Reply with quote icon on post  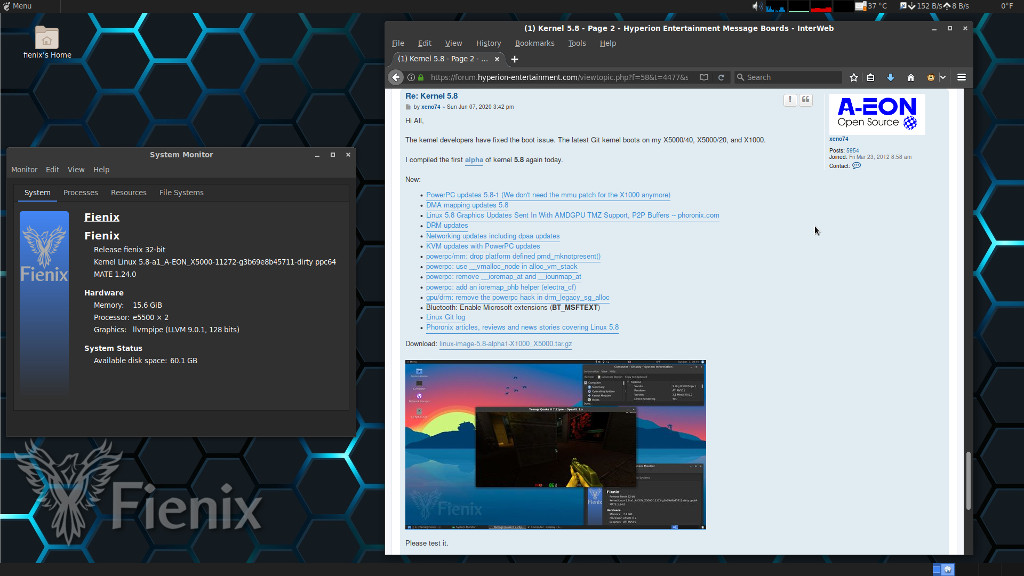[806, 99]
